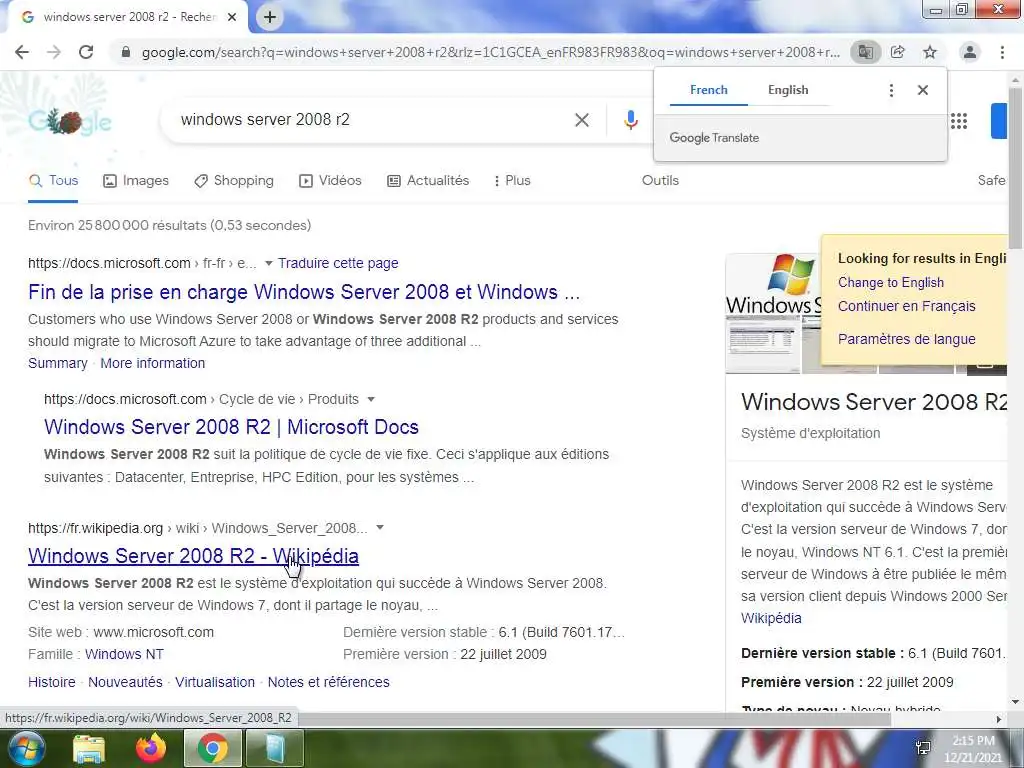Click the padlock site info icon
Viewport: 1024px width, 768px height.
coord(126,52)
